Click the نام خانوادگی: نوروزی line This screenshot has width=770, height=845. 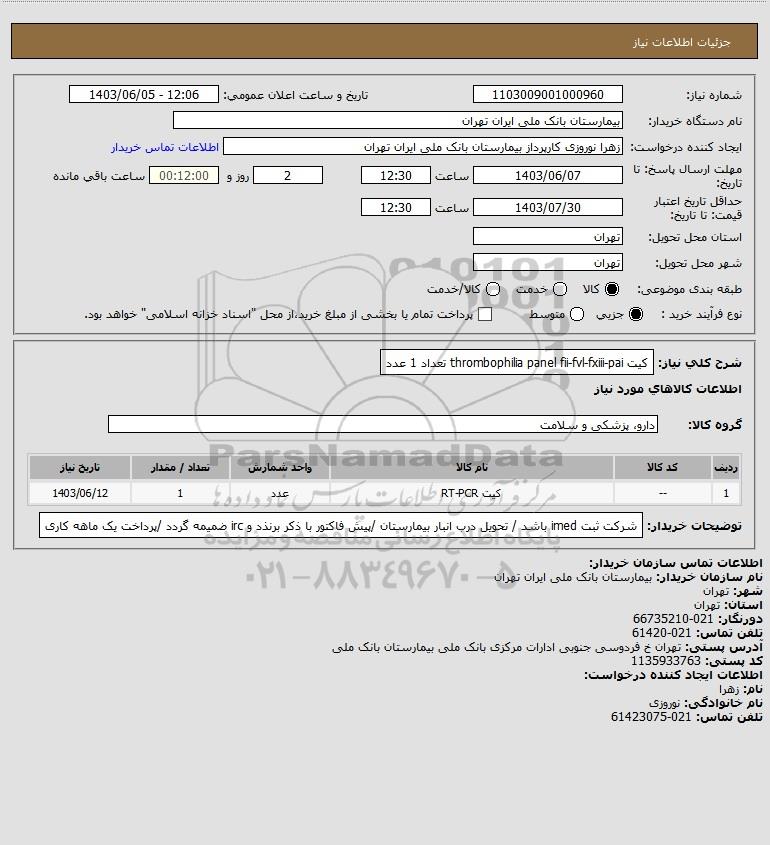click(x=705, y=703)
